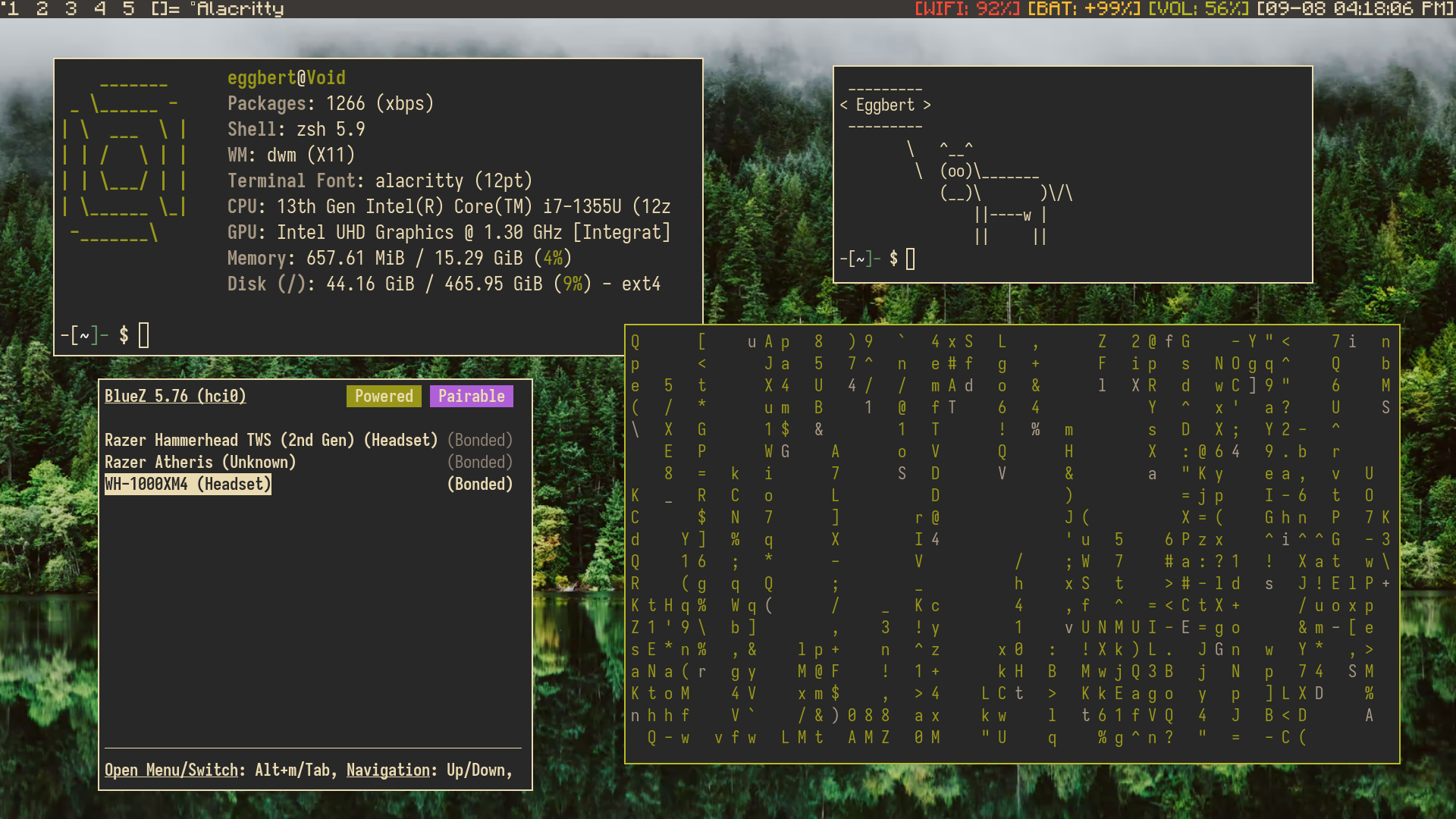Select Razer Atheris device entry

click(x=200, y=462)
